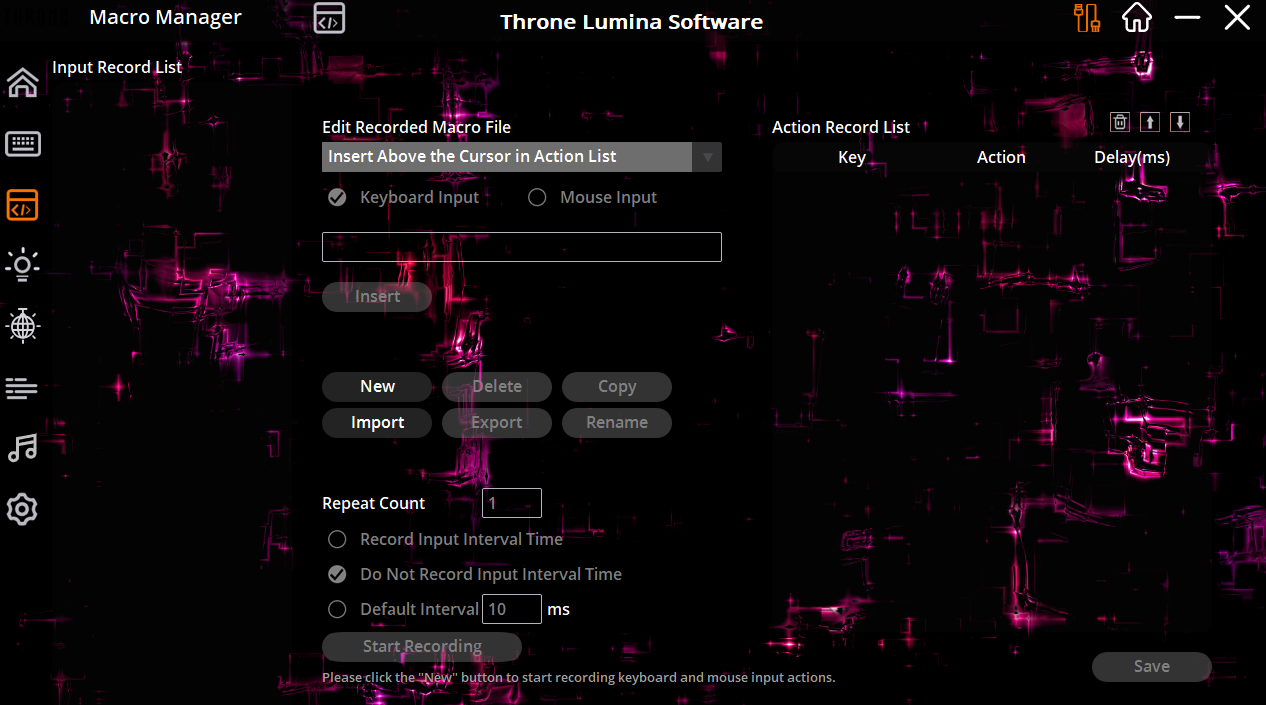Click the Key column header

(x=852, y=157)
